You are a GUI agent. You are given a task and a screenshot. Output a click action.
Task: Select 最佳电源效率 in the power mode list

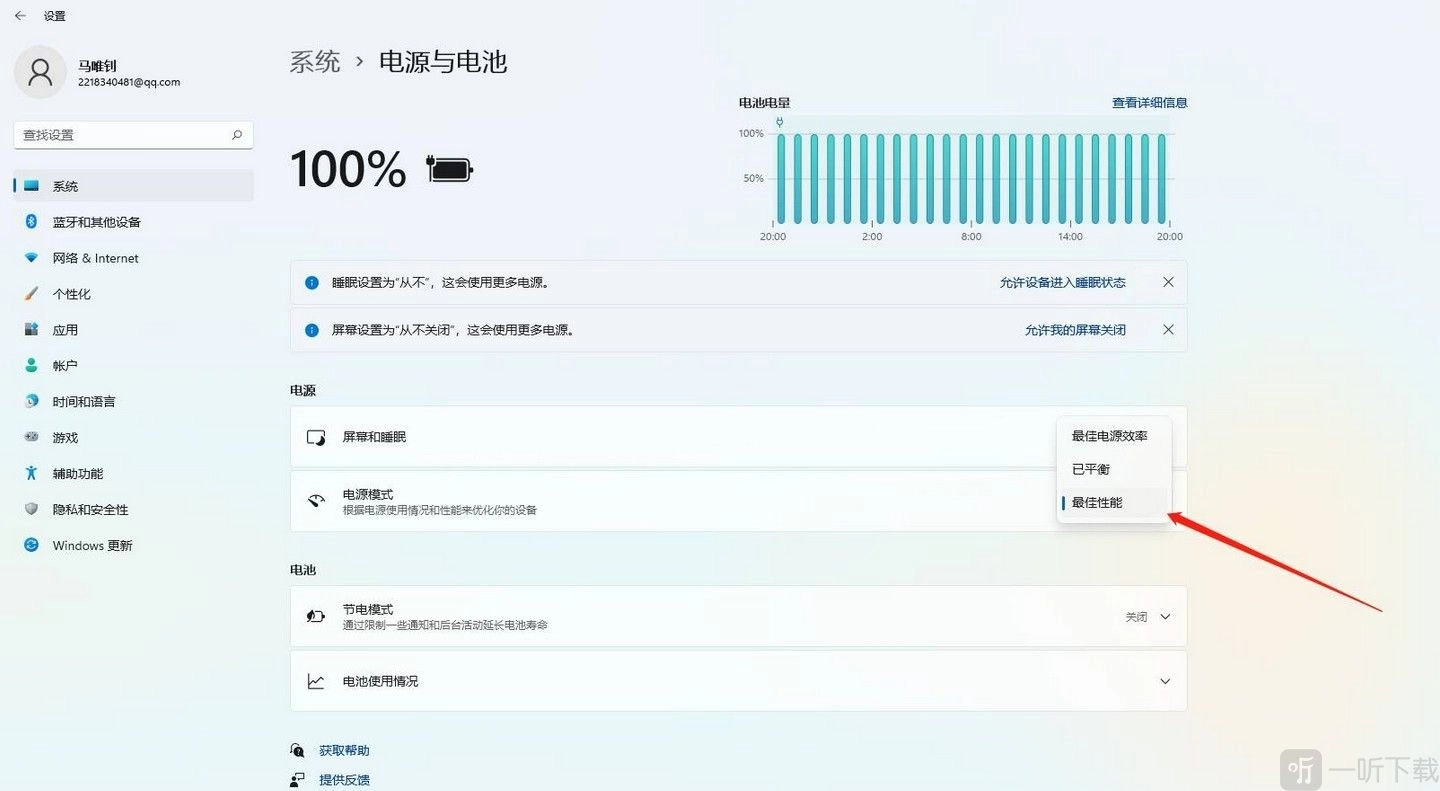pos(1109,436)
